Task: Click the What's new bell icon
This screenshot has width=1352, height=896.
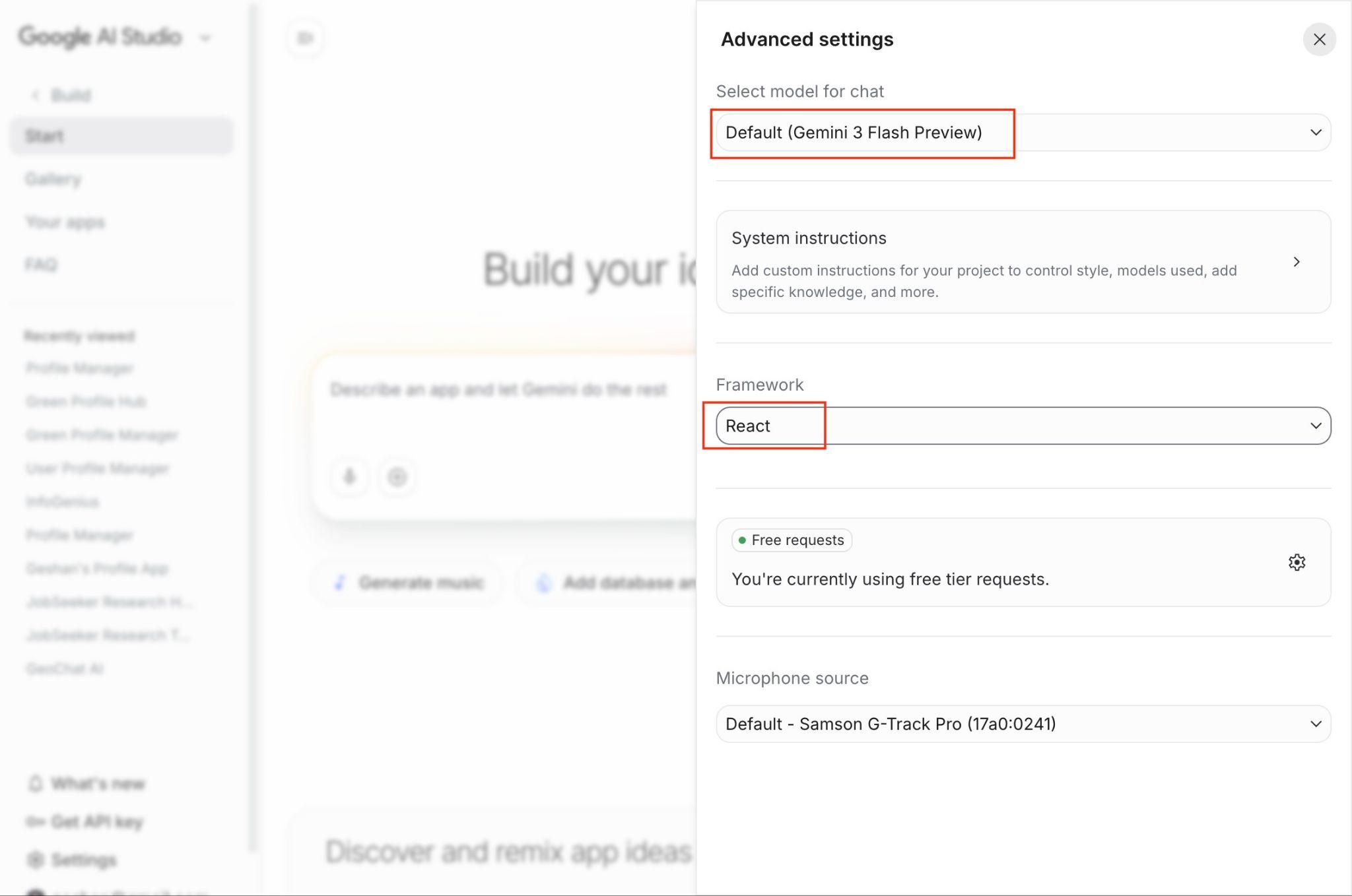Action: (x=36, y=783)
